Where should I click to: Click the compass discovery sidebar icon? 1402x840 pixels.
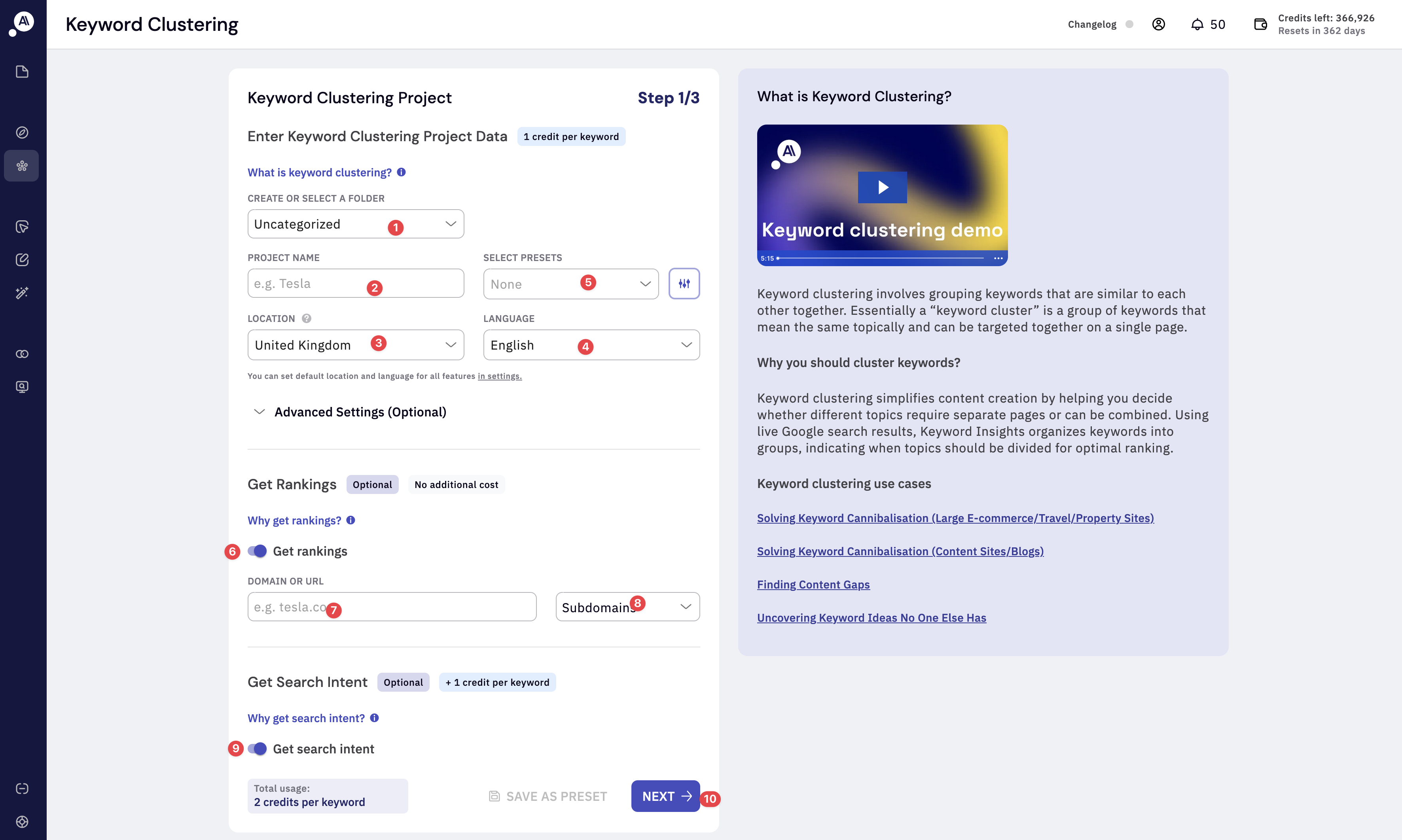coord(22,132)
